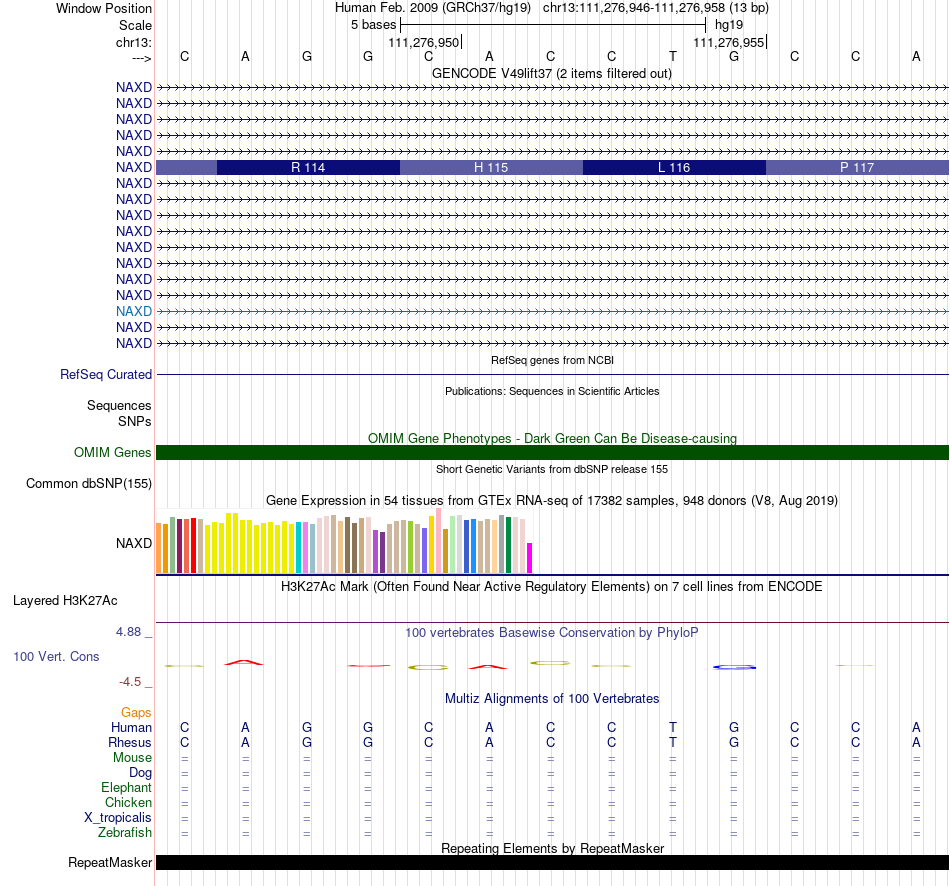Click the dark green OMIM gene bar
Screen dimensions: 950x886
pyautogui.click(x=552, y=452)
